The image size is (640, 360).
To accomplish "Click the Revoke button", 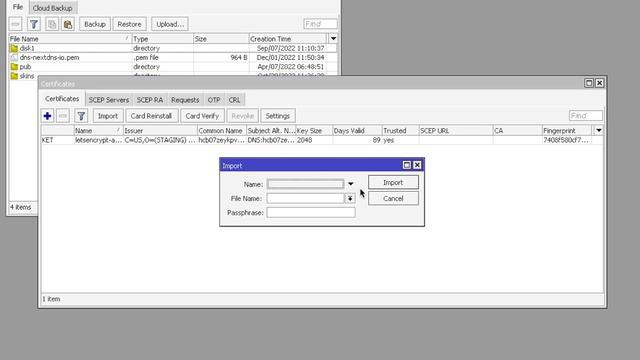I will point(242,116).
